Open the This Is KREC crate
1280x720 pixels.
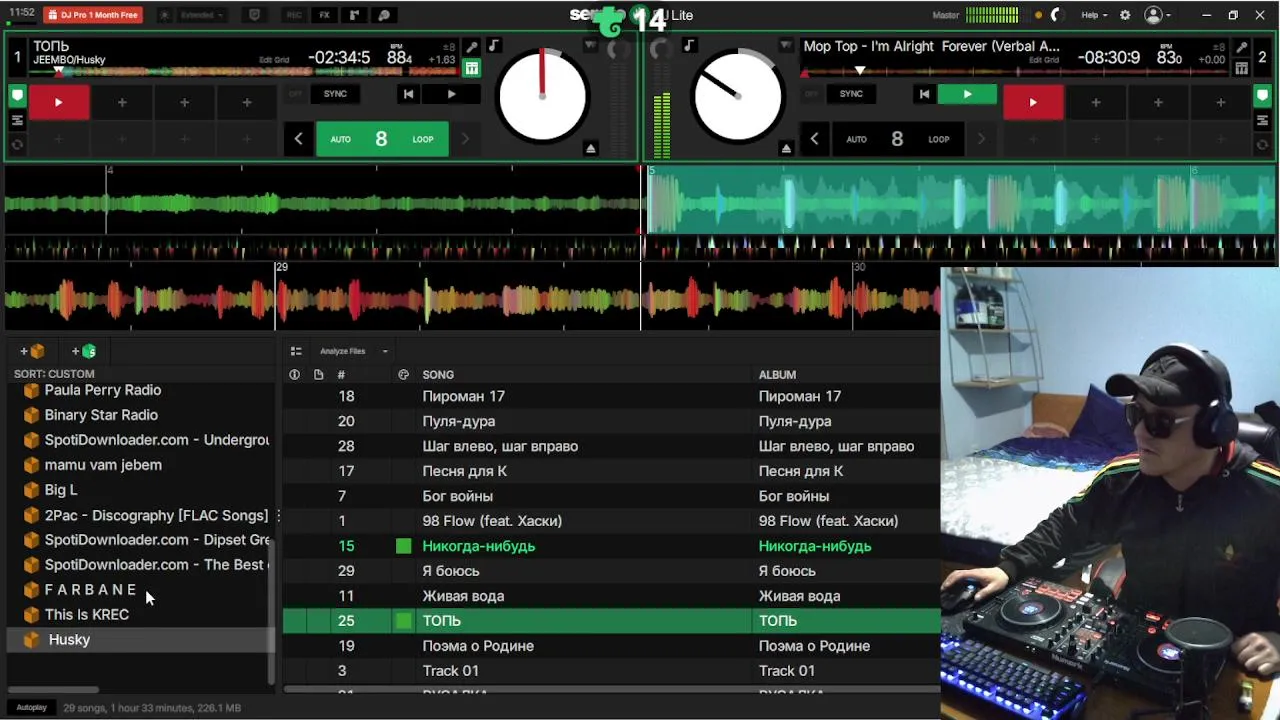(87, 615)
